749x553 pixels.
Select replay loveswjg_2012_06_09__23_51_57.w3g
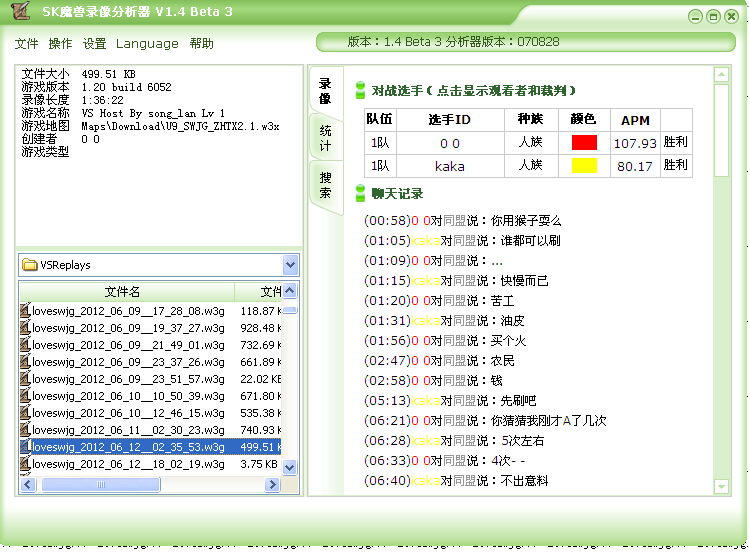click(x=128, y=379)
